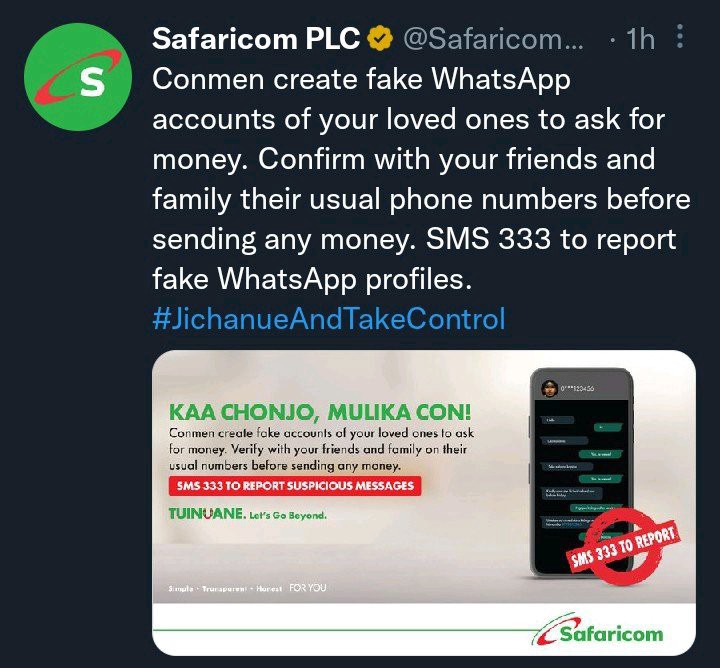Click the masked phone number on mockup header
720x668 pixels.
577,389
